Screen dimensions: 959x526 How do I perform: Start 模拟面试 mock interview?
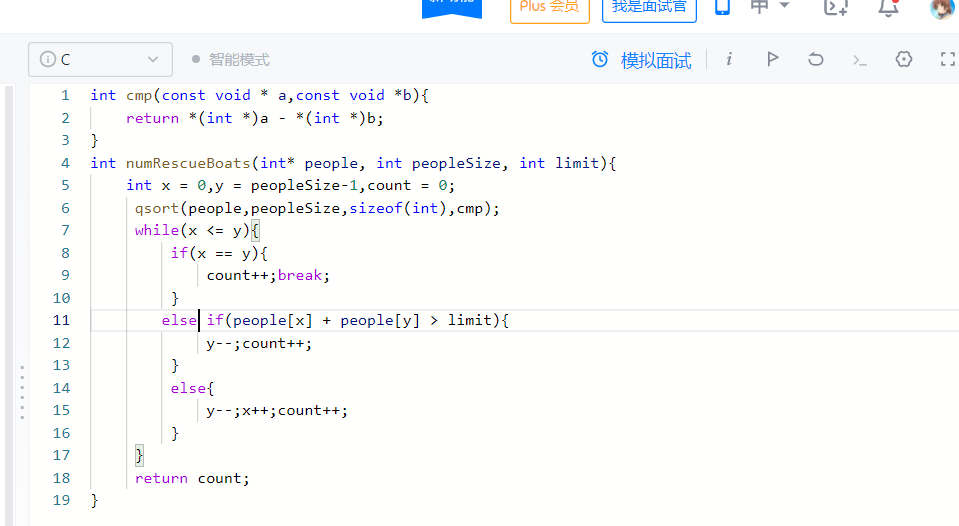(656, 60)
